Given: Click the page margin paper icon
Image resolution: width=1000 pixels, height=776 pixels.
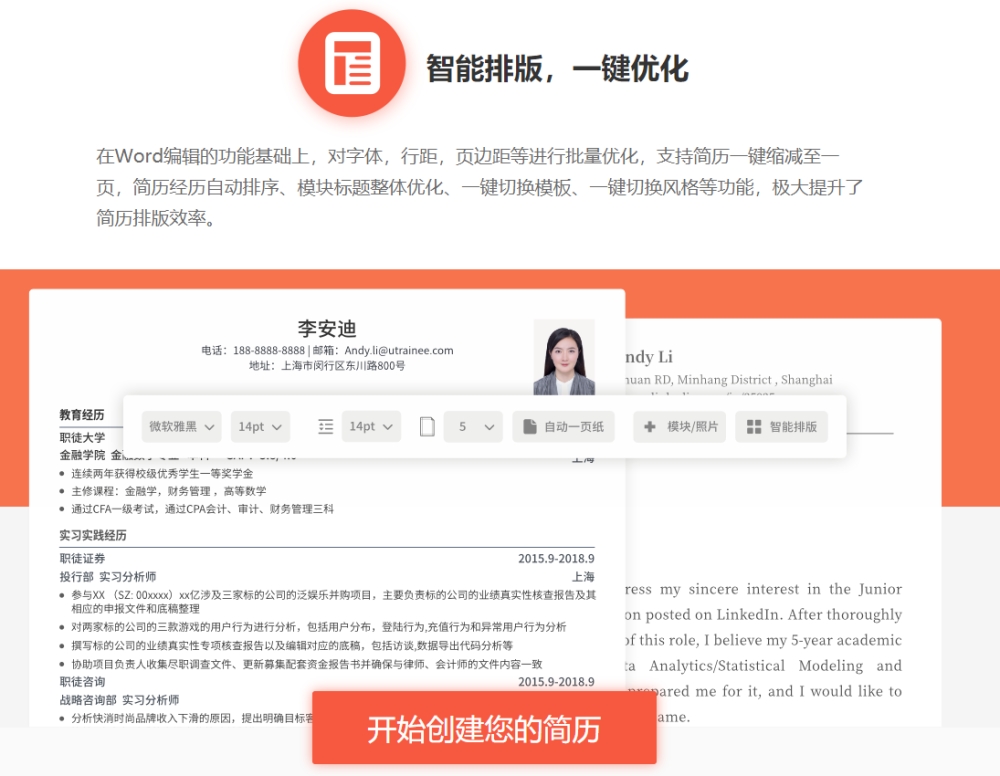Looking at the screenshot, I should click(x=427, y=427).
